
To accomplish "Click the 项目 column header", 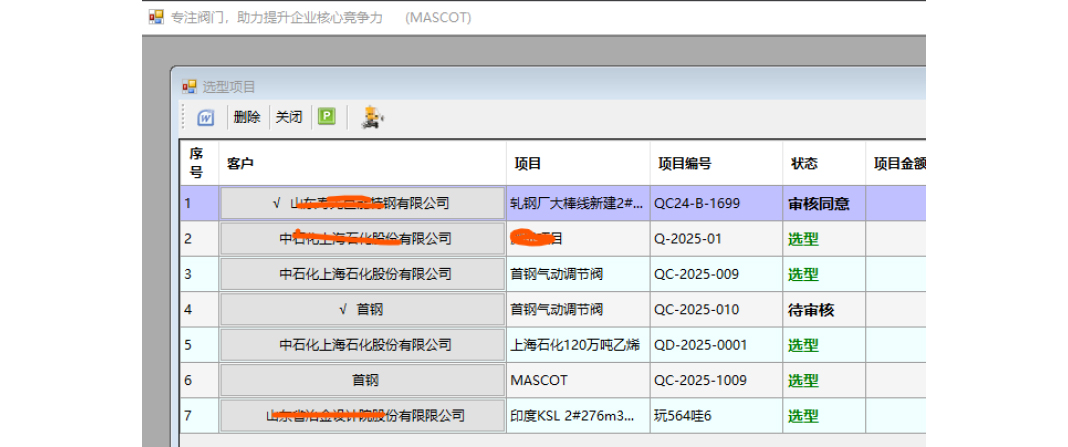I will [578, 163].
